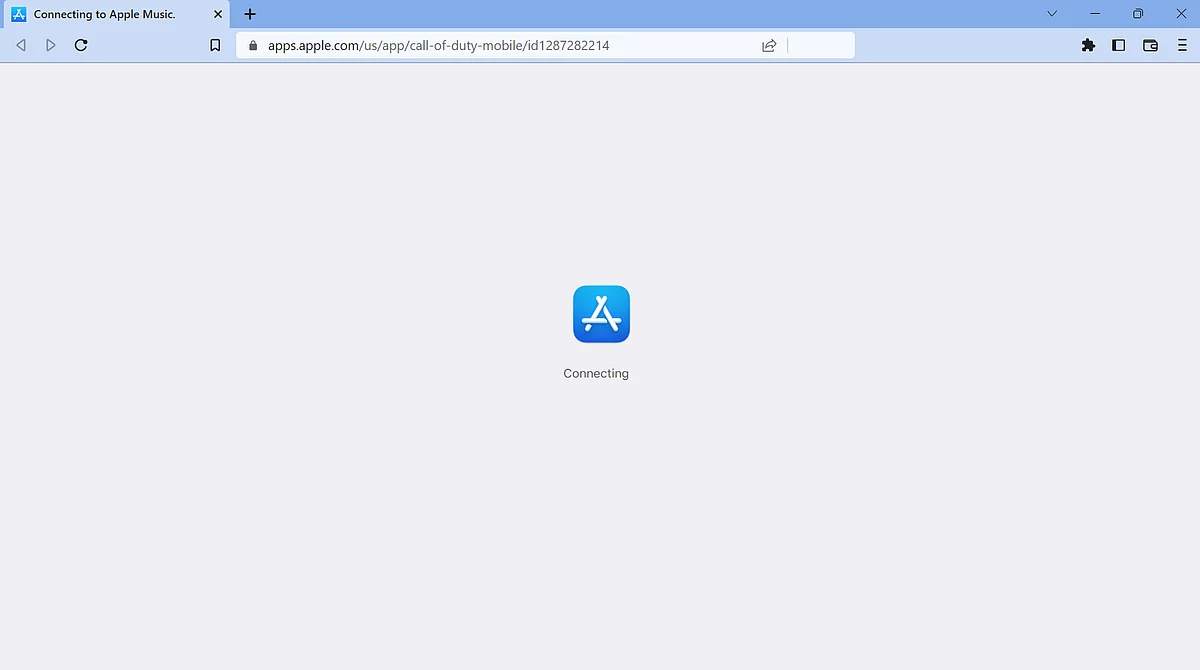Go forward to the next page

51,45
